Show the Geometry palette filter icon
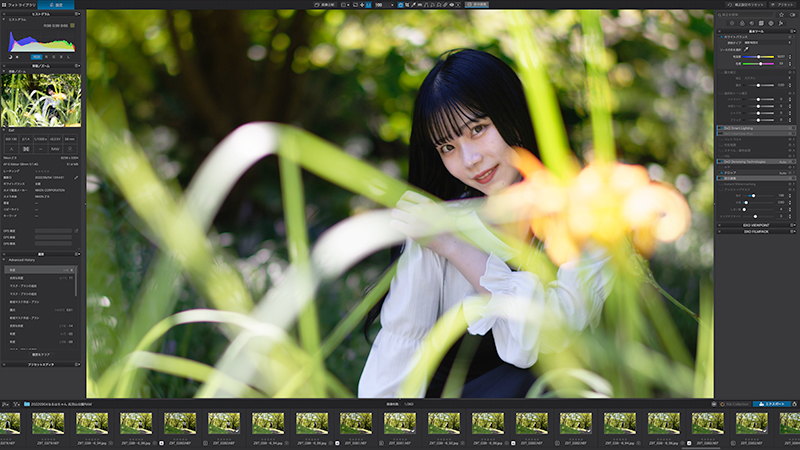The image size is (800, 450). click(x=761, y=23)
